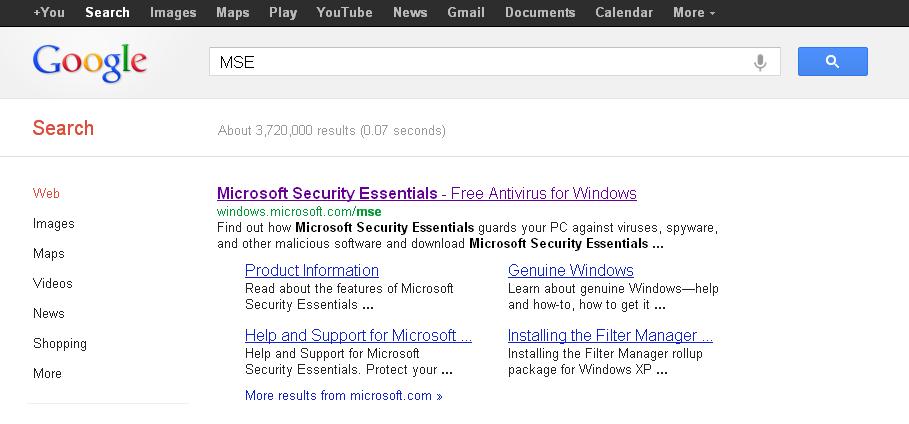Open Calendar from the top bar
This screenshot has height=424, width=909.
624,13
